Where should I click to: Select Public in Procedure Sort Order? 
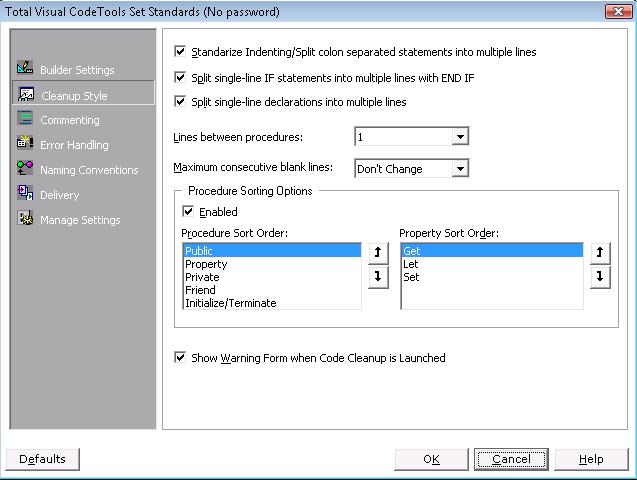[x=272, y=251]
